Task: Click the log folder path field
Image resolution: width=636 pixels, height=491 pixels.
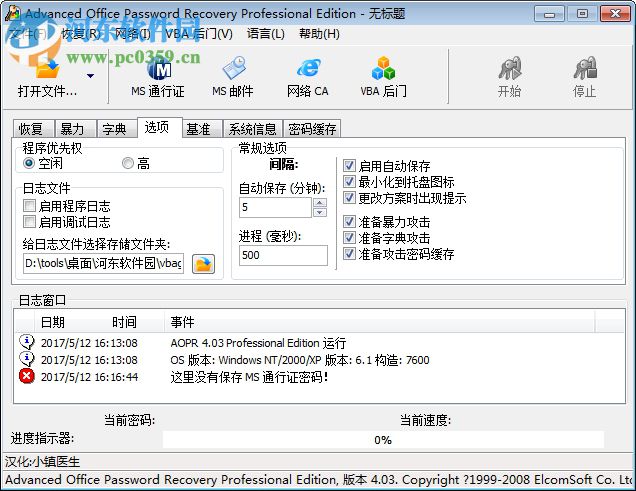Action: (x=103, y=264)
